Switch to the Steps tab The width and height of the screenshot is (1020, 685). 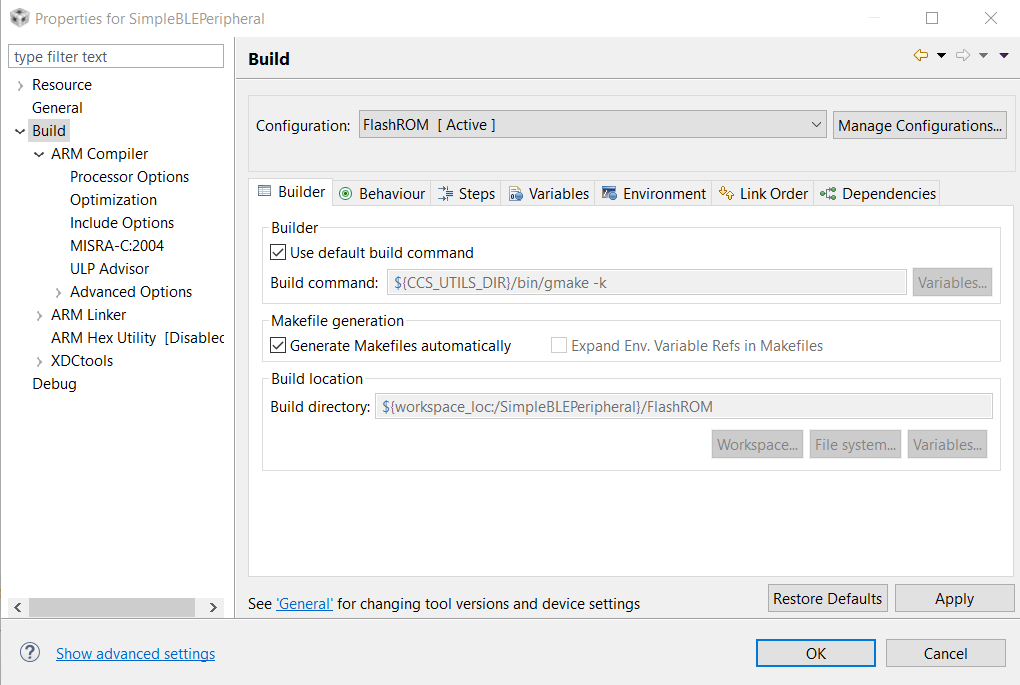click(466, 194)
